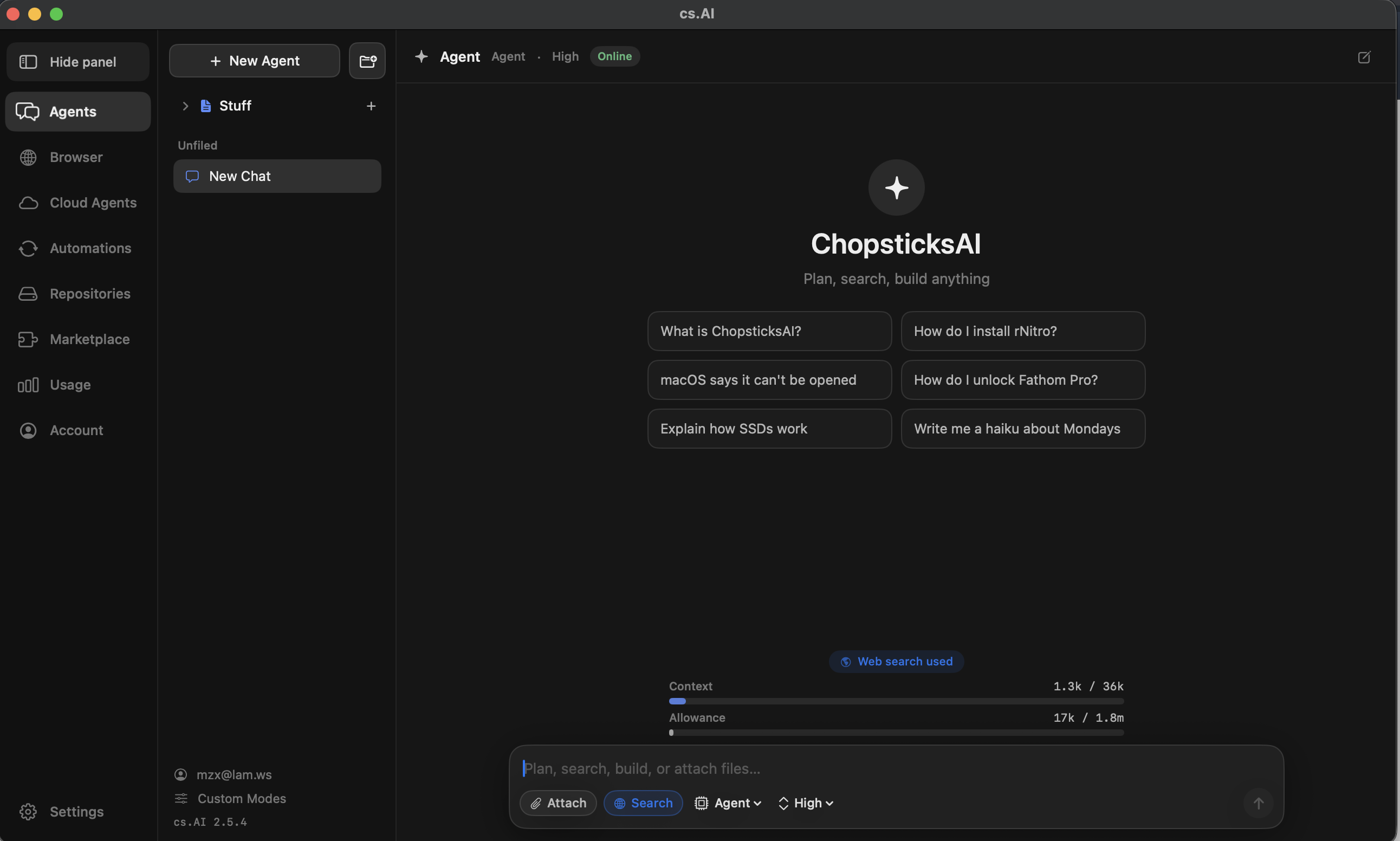Viewport: 1400px width, 841px height.
Task: Click the Stuff folder document icon
Action: [206, 106]
